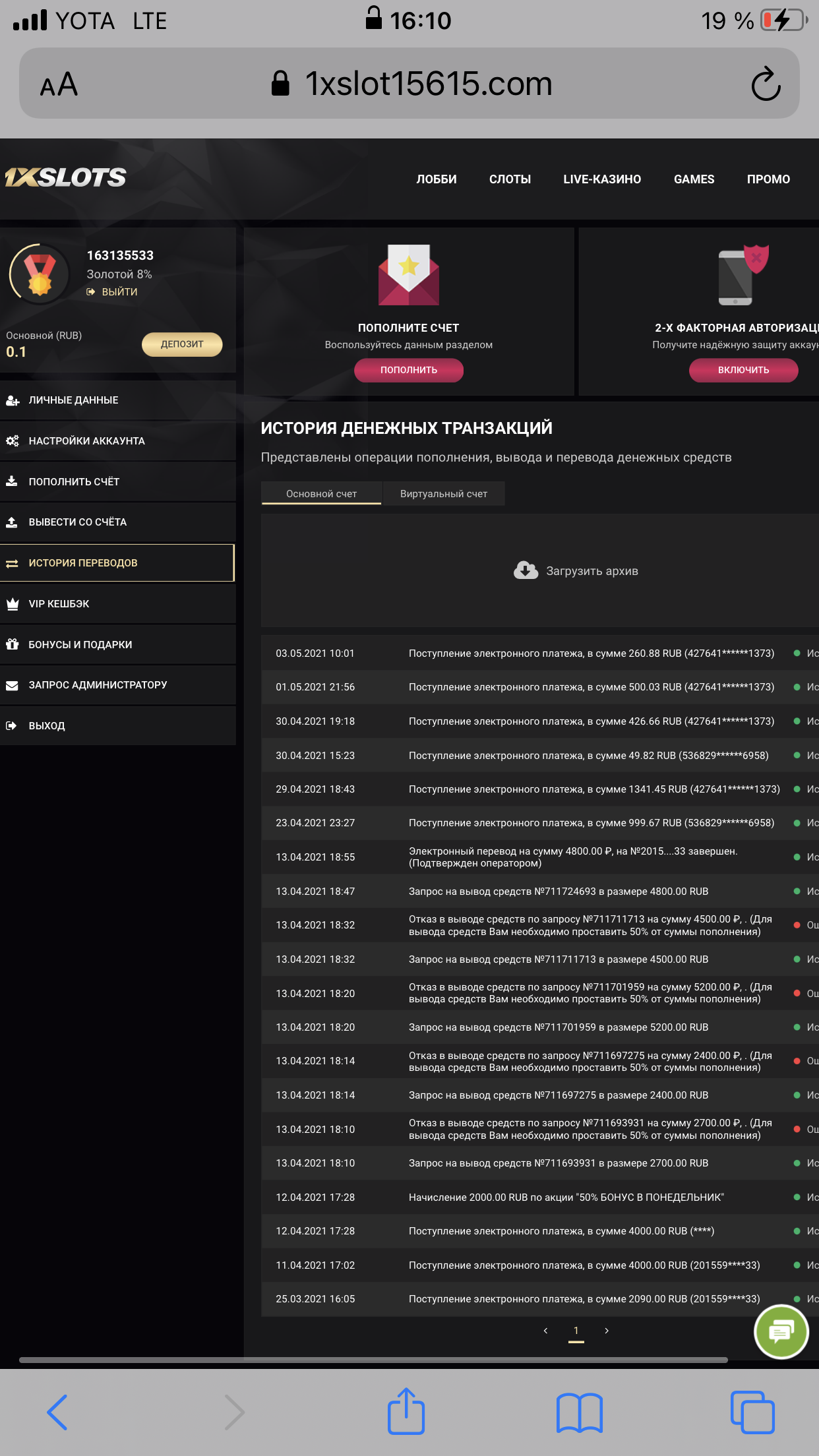Tap the Safari back arrow
Image resolution: width=819 pixels, height=1456 pixels.
[57, 1412]
